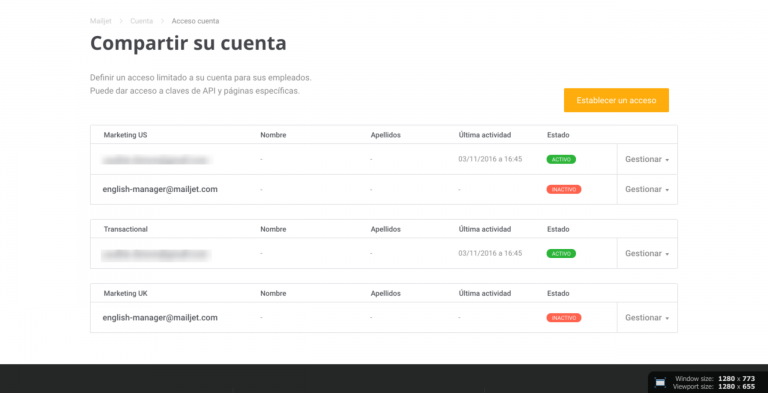768x393 pixels.
Task: Click the Marketing UK table header
Action: [x=125, y=294]
